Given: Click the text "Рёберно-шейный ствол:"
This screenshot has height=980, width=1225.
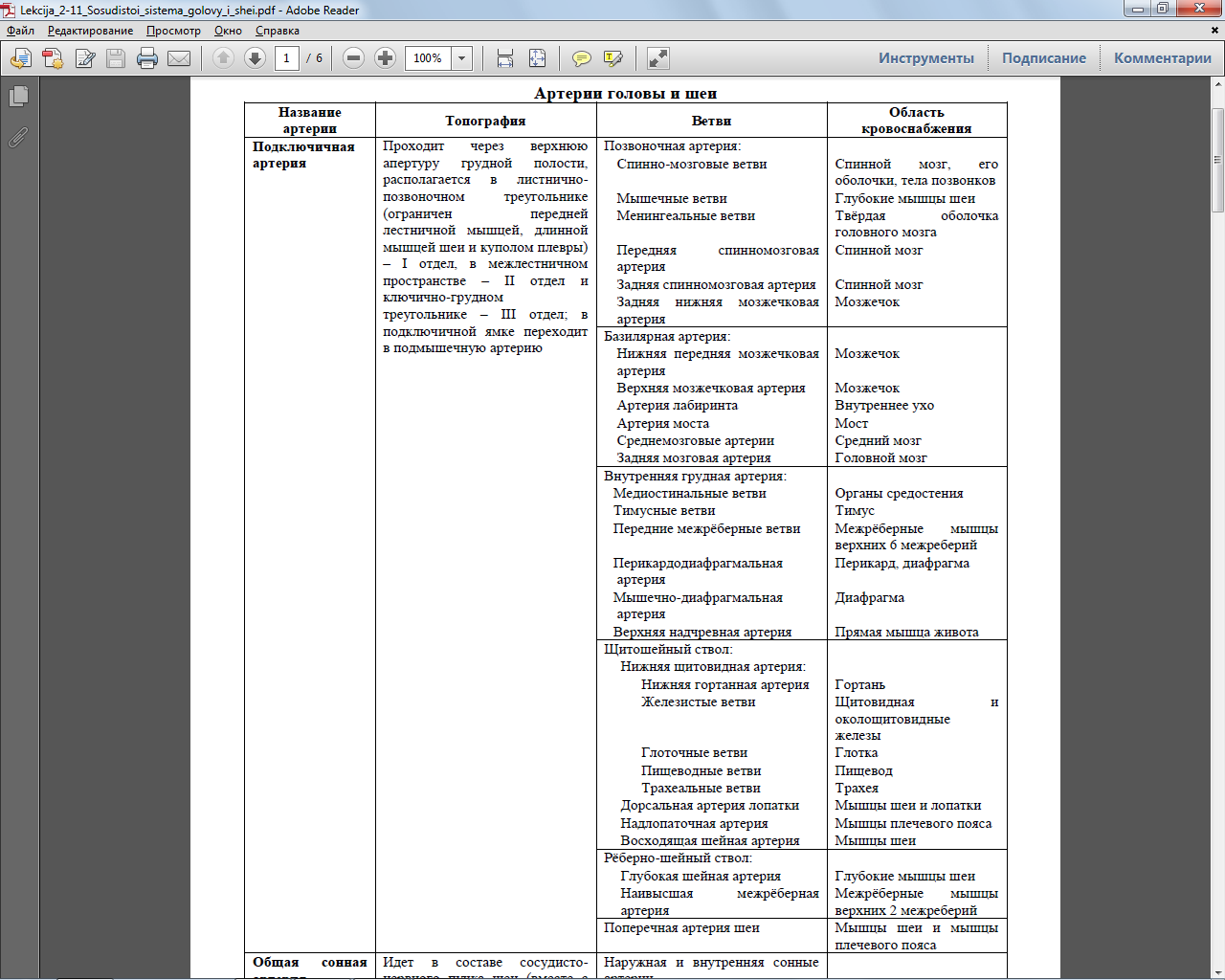Looking at the screenshot, I should click(x=678, y=857).
